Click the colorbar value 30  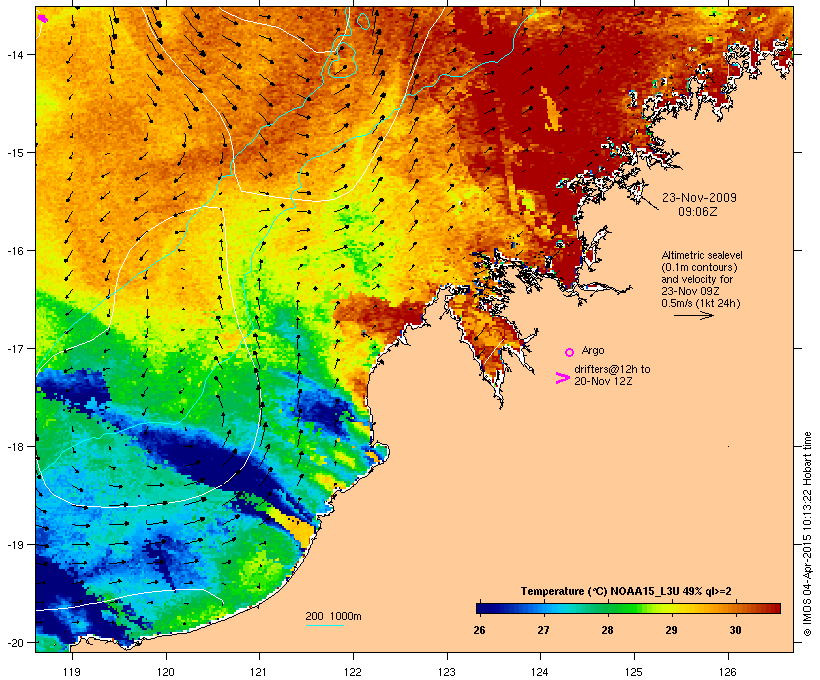coord(735,630)
